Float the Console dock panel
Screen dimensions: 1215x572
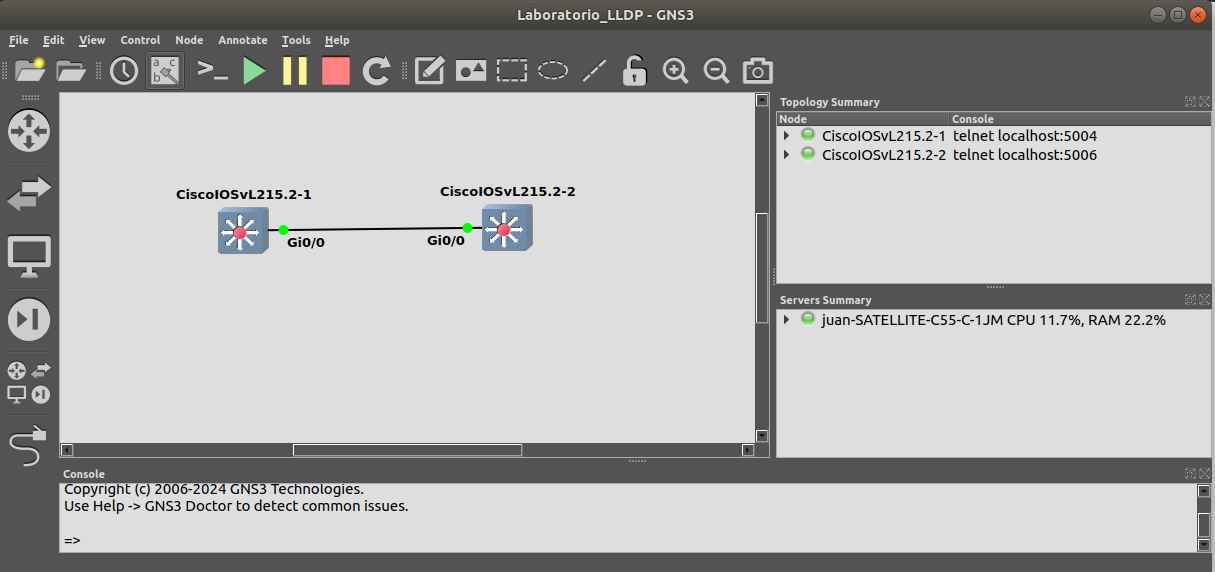[x=1190, y=473]
